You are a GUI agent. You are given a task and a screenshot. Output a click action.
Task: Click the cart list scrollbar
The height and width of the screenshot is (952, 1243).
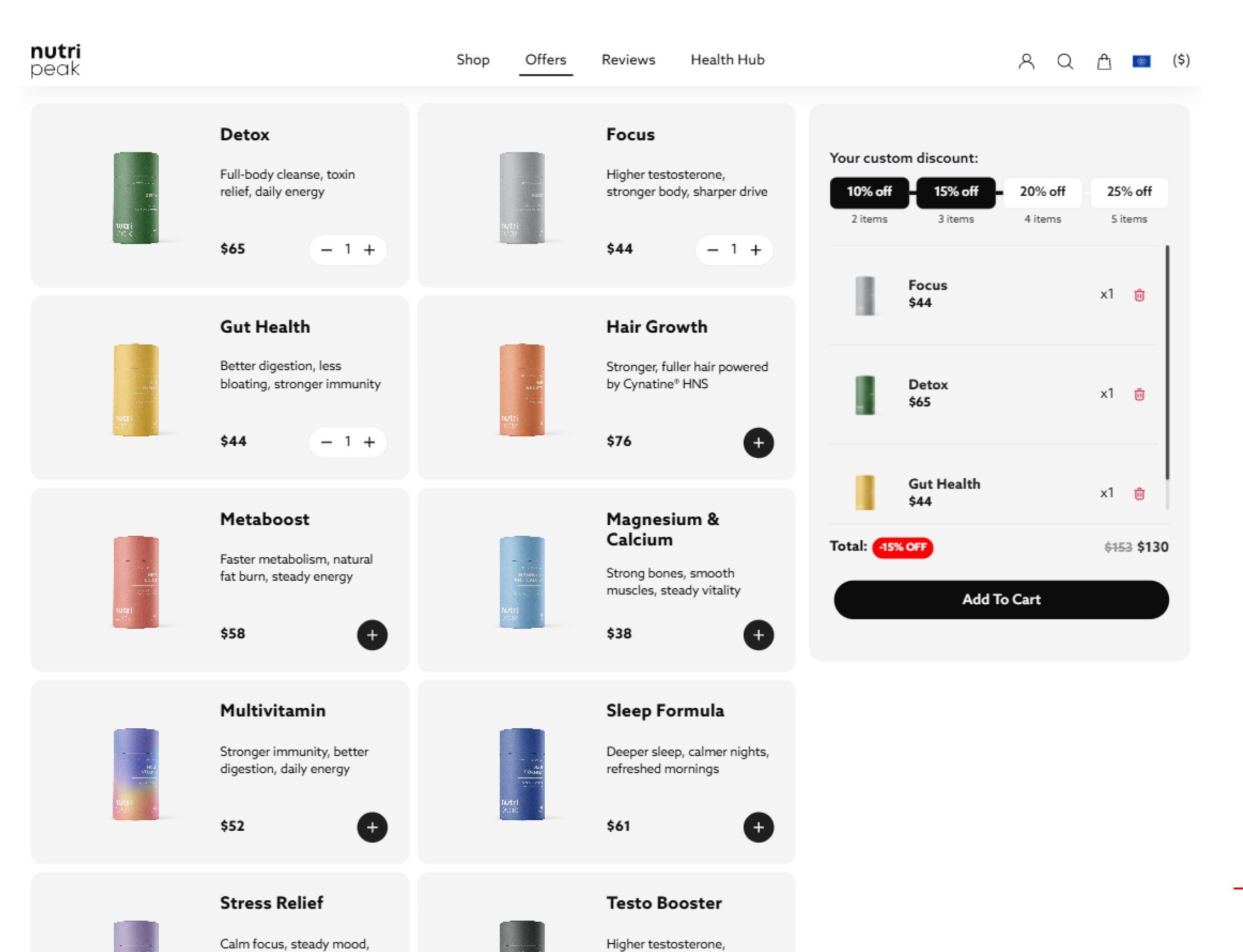click(x=1167, y=362)
